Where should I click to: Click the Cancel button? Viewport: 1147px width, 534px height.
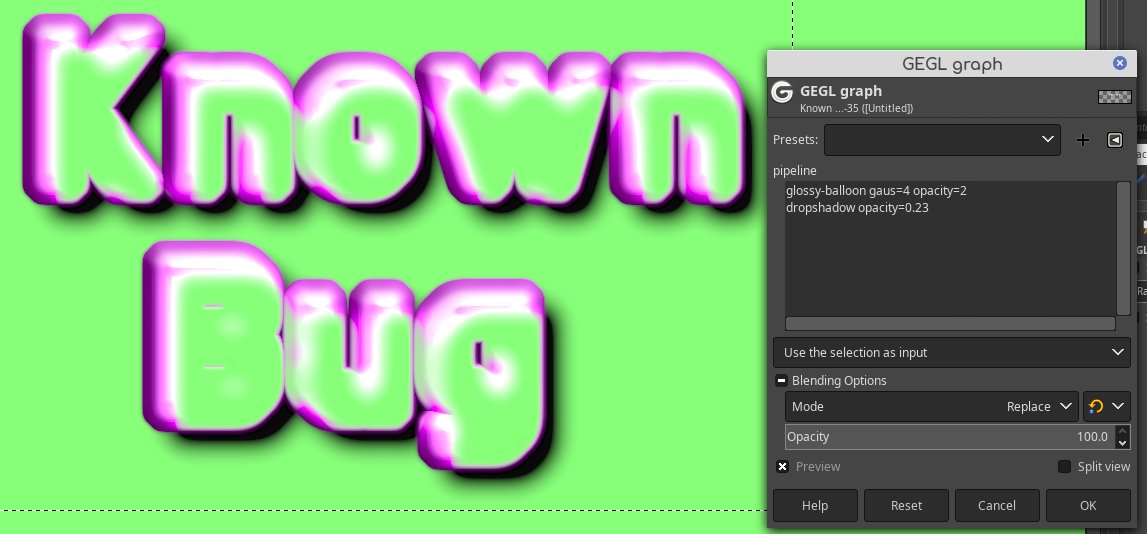tap(997, 505)
